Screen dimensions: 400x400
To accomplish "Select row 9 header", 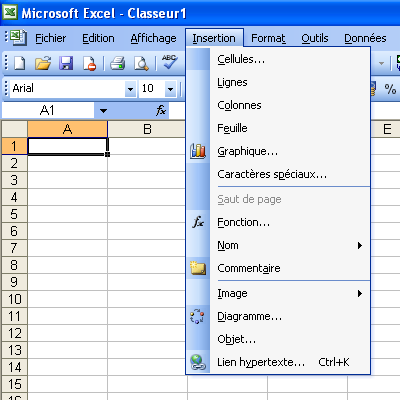I will coord(14,282).
